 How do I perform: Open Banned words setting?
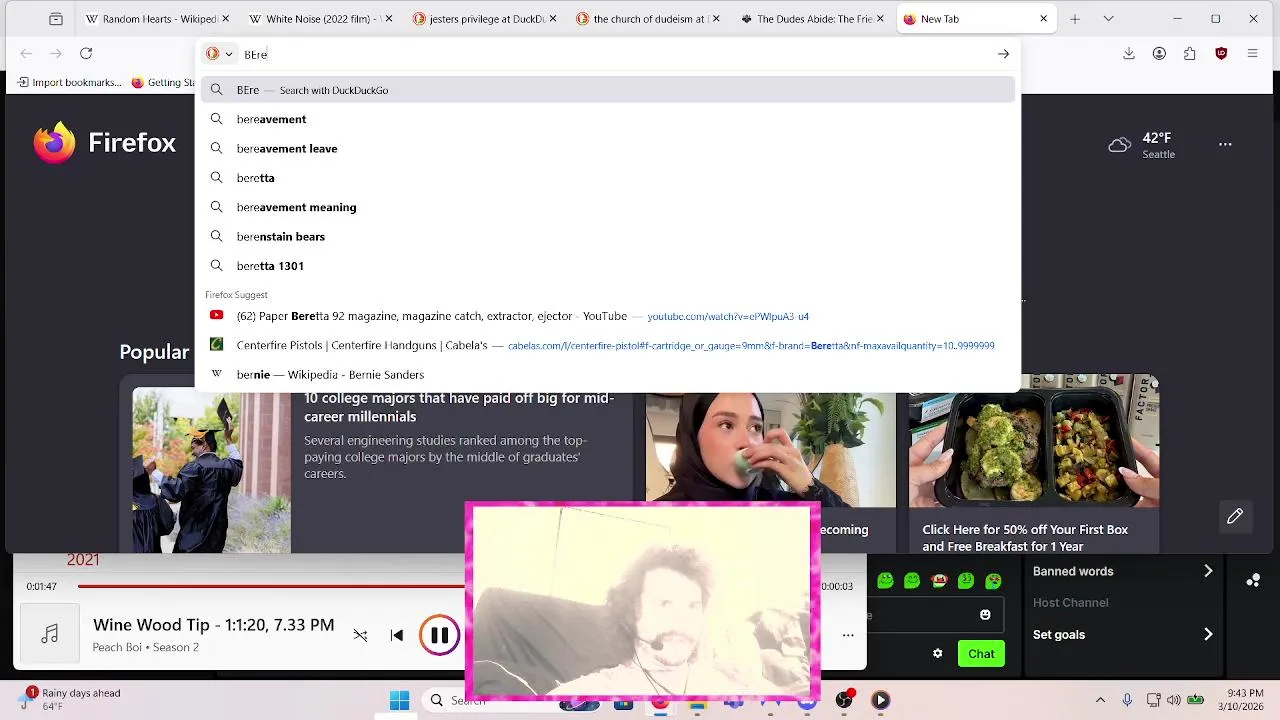1123,571
